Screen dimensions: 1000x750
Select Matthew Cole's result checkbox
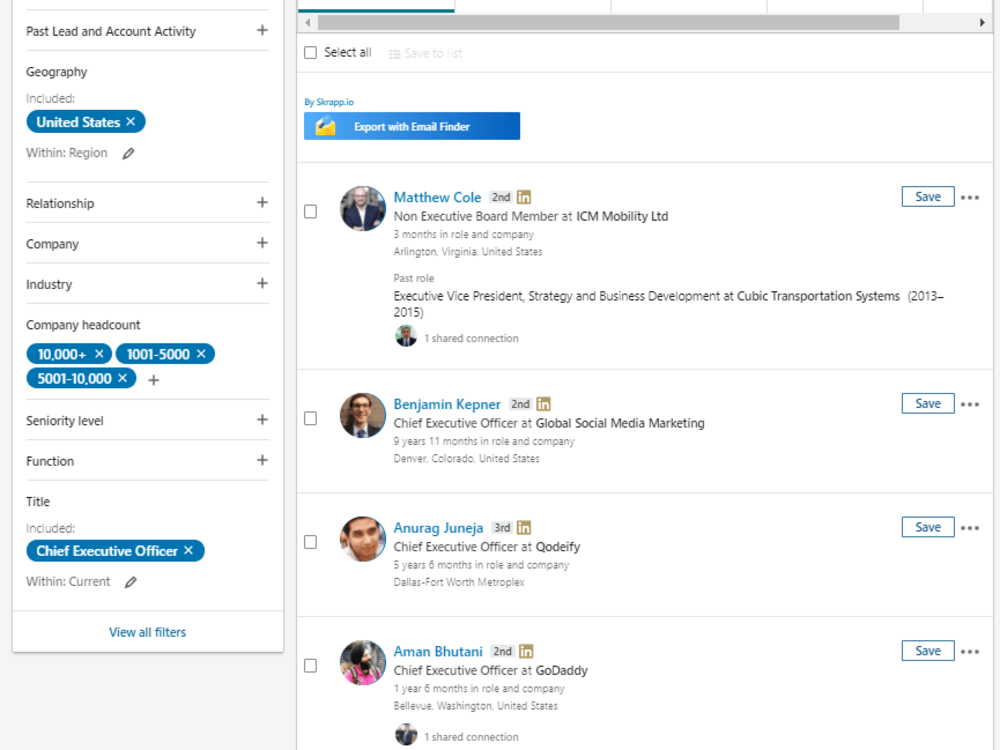click(x=311, y=212)
